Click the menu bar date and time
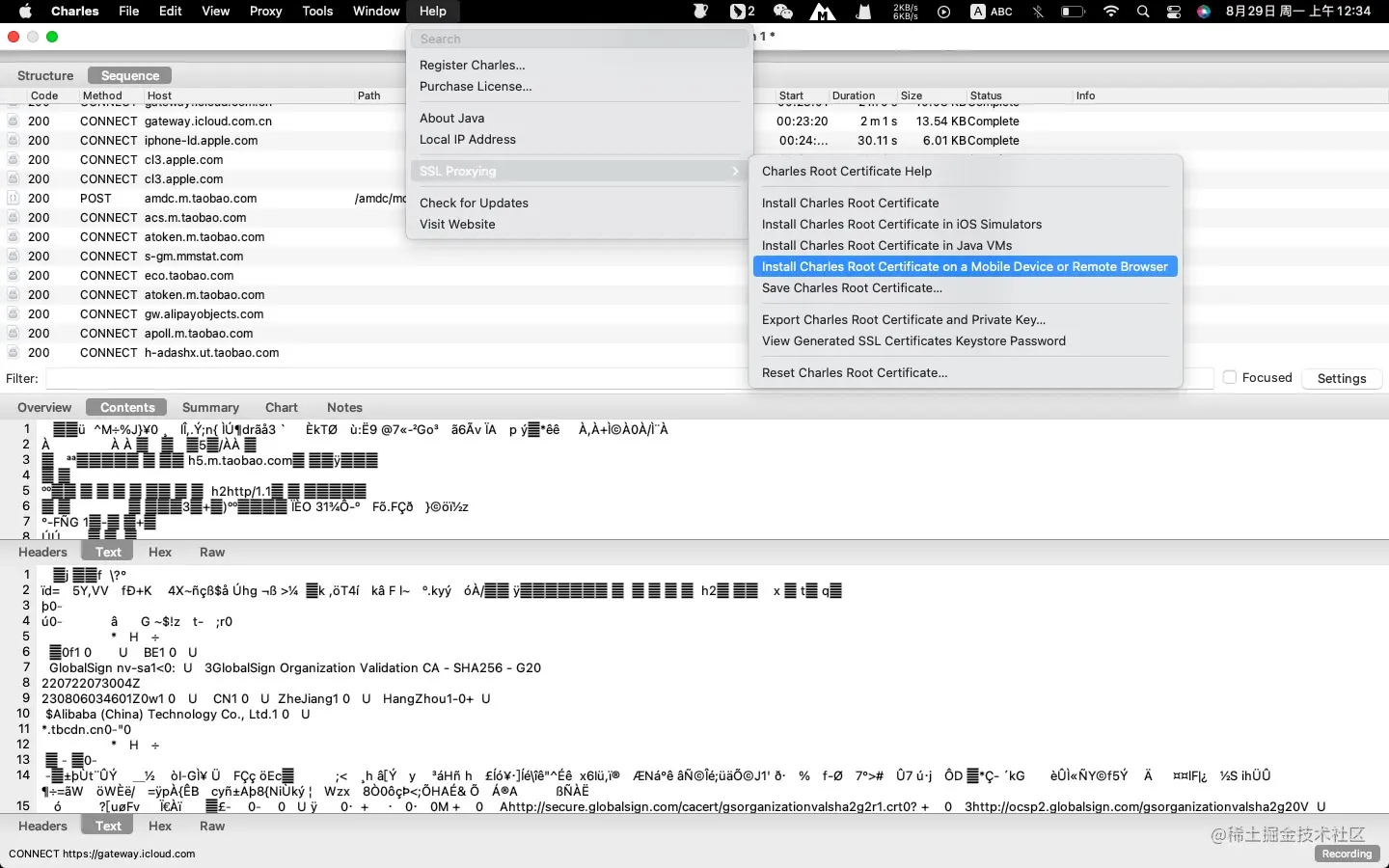1389x868 pixels. click(x=1298, y=12)
